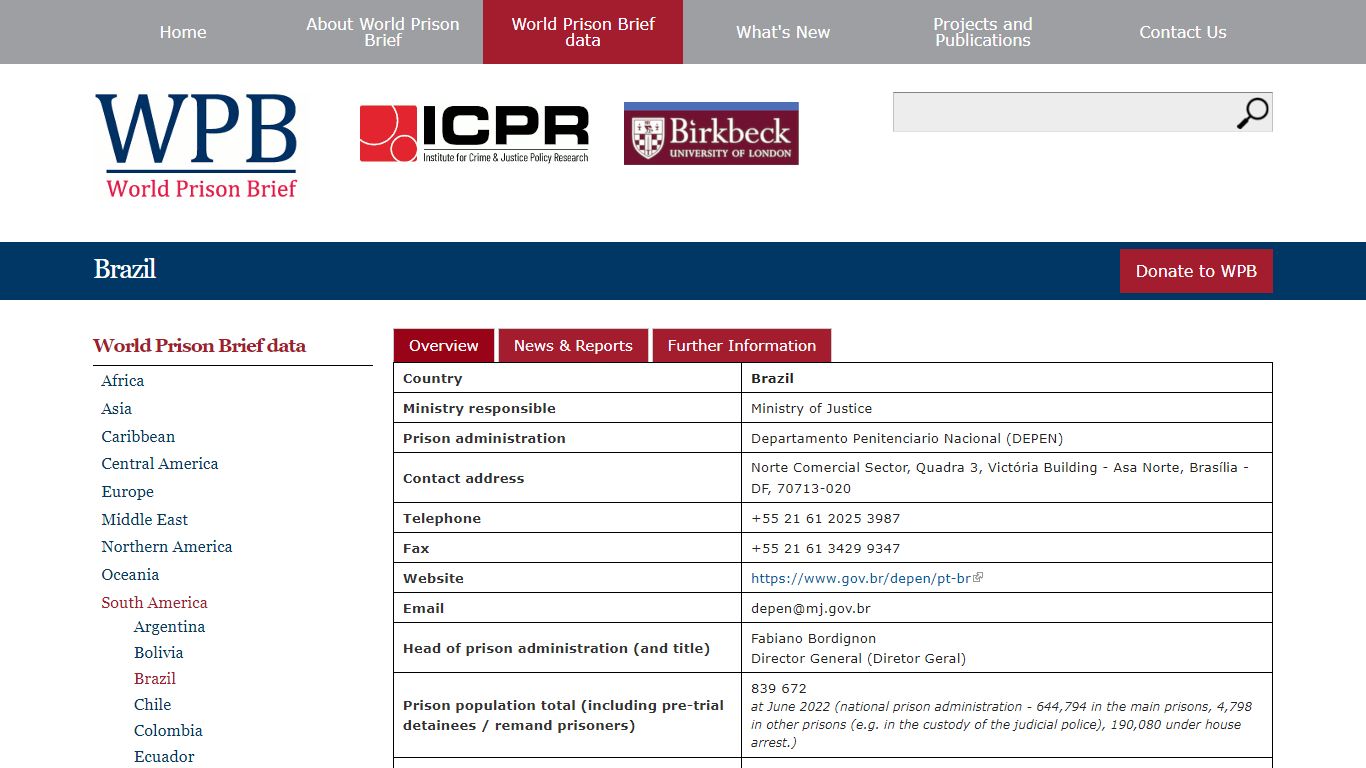Click the ICPR institute logo

point(474,134)
